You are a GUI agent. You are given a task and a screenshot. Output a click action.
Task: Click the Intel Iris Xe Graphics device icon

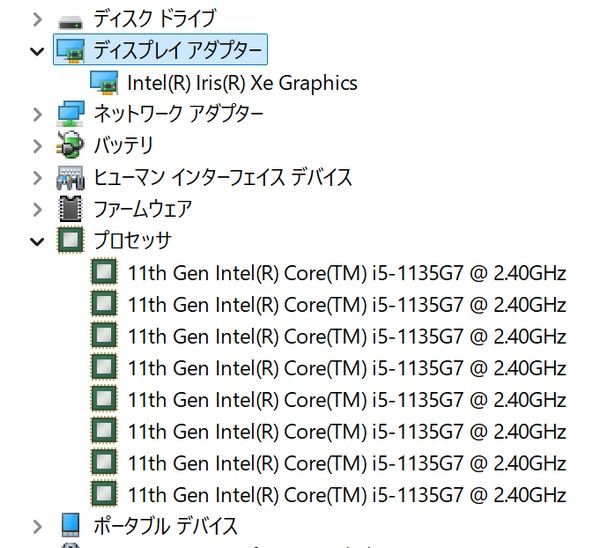click(103, 82)
